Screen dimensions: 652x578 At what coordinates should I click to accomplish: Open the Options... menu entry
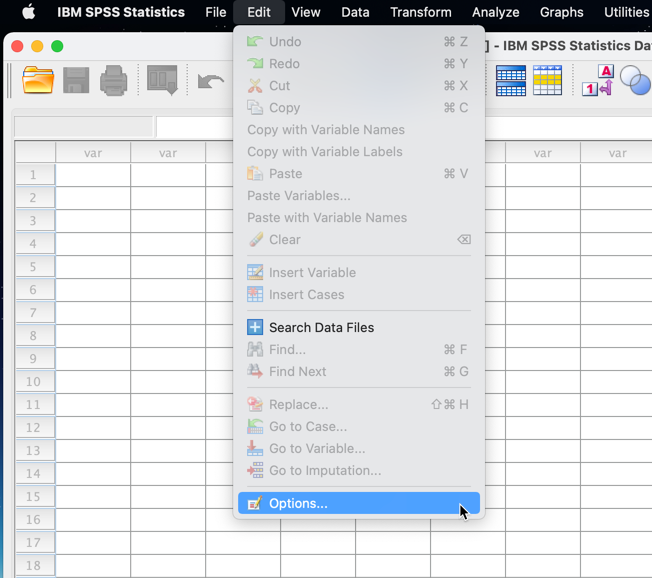pyautogui.click(x=358, y=503)
